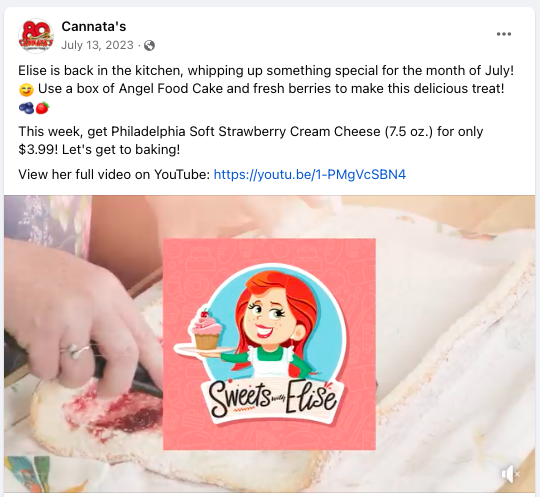Open the three-dot post options menu

[x=503, y=34]
